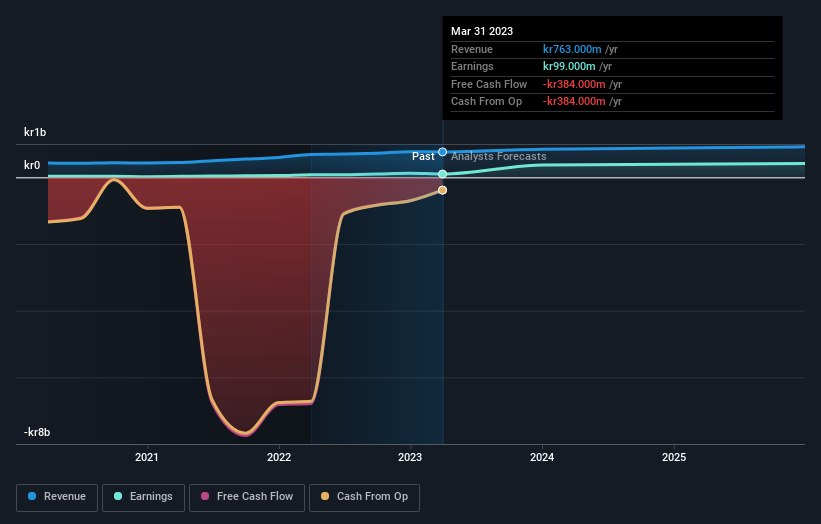Click the kr763.000m revenue value
Screen dimensions: 821x524
click(x=572, y=49)
